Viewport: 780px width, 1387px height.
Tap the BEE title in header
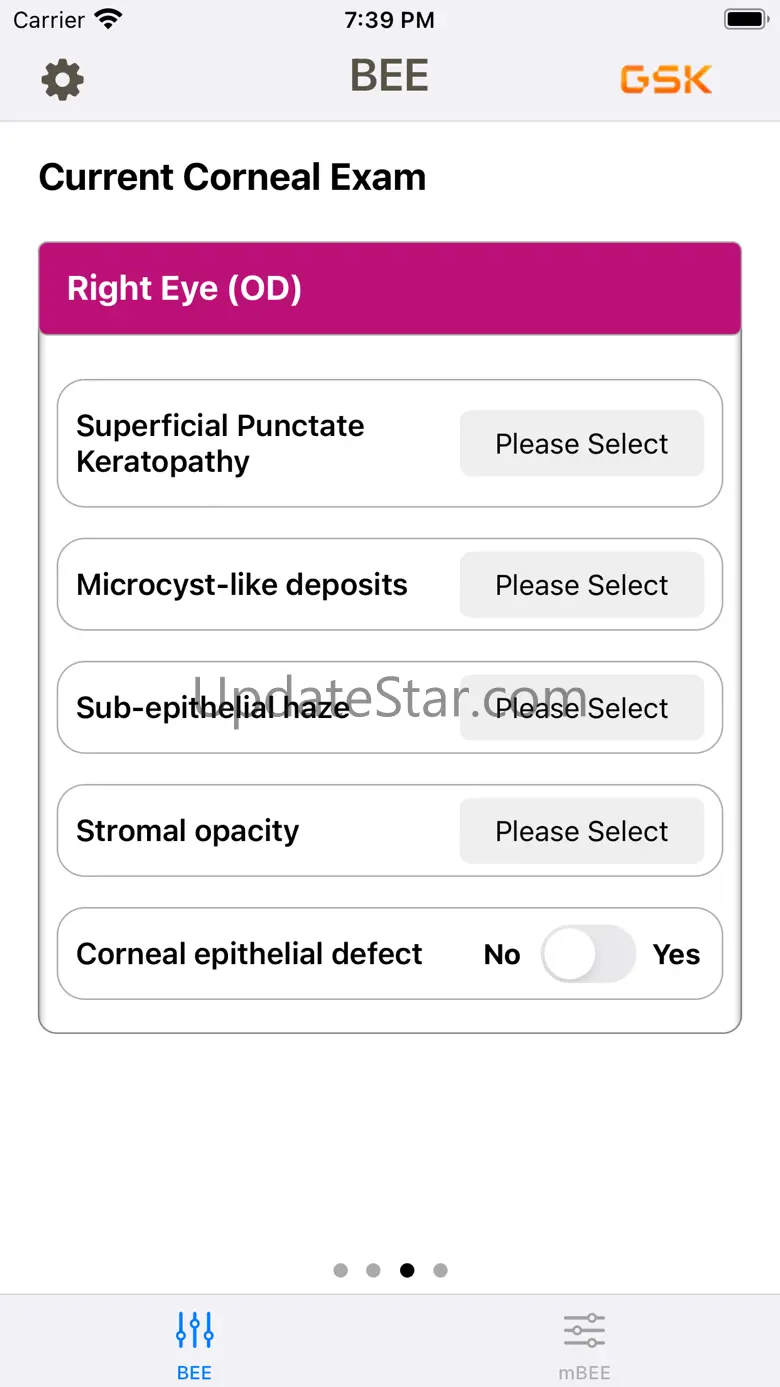click(x=390, y=76)
